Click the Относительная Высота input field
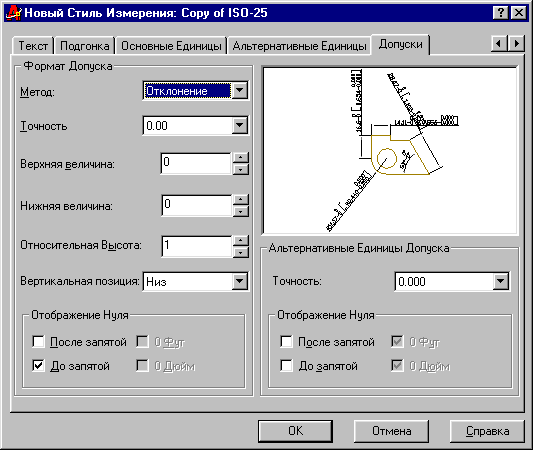533x450 pixels. click(196, 246)
